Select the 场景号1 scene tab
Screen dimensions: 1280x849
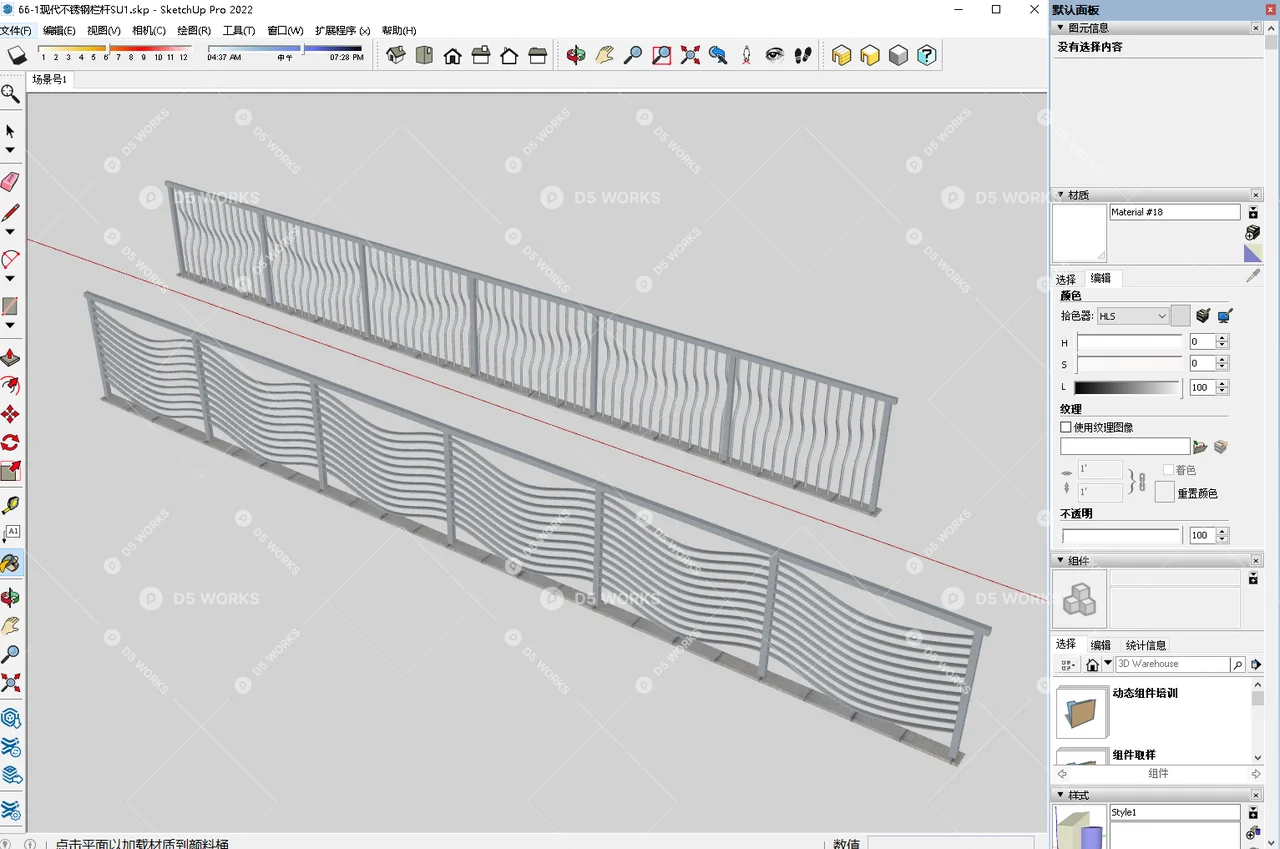tap(48, 79)
